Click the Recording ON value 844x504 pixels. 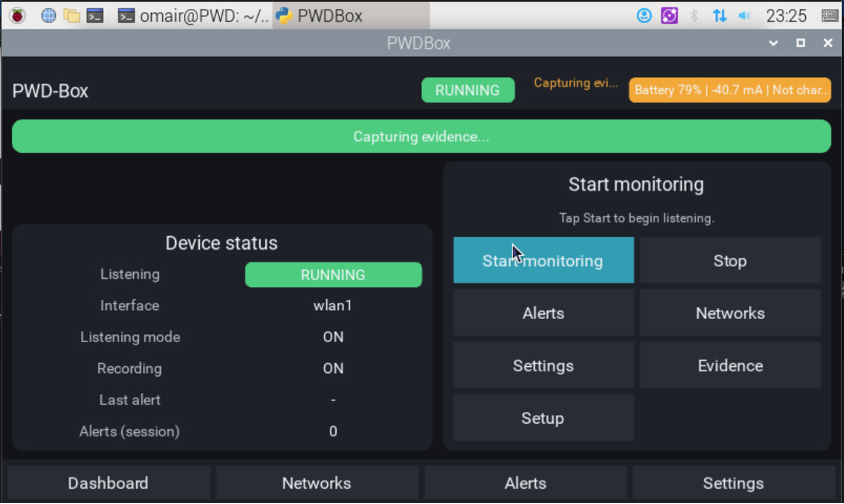(333, 368)
